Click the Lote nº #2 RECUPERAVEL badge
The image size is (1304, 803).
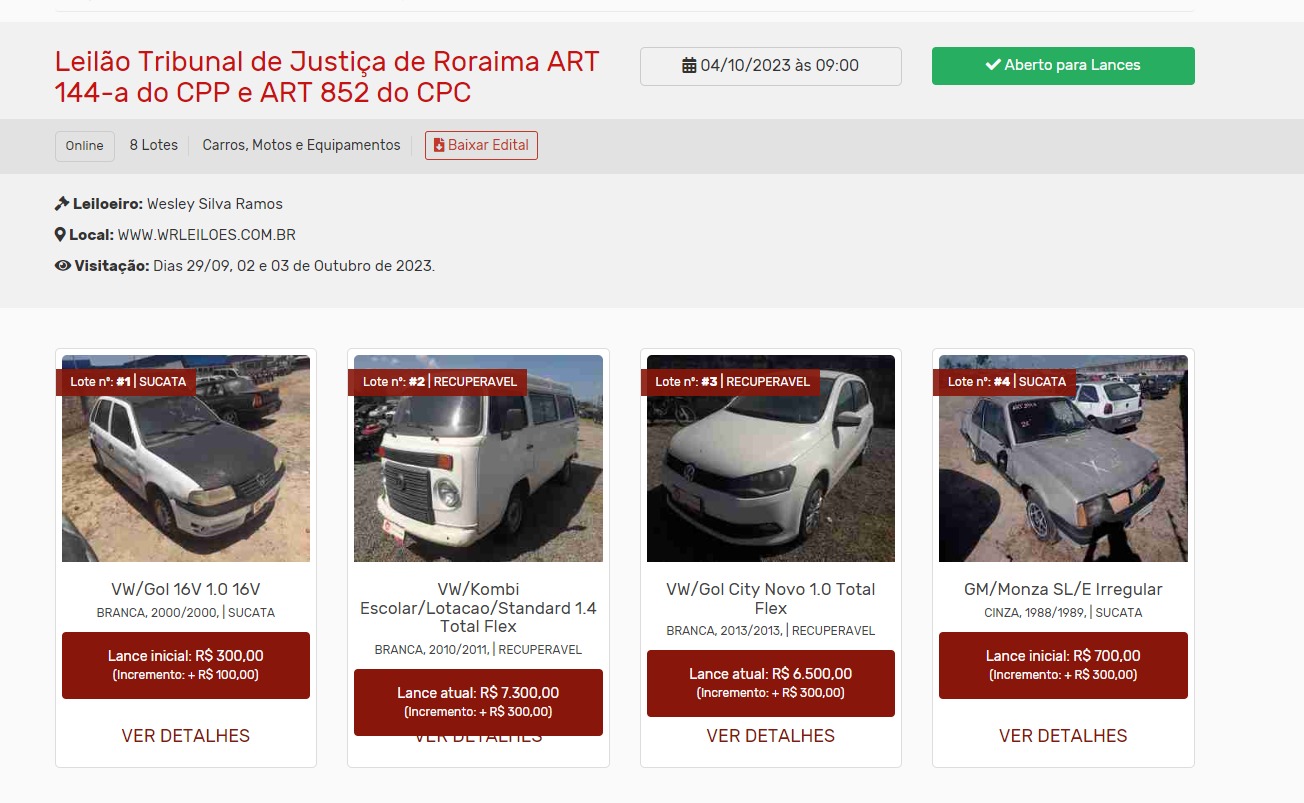pyautogui.click(x=437, y=382)
